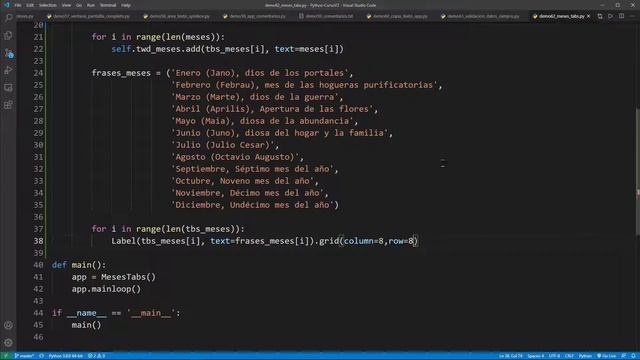640x360 pixels.
Task: Click 'Diciembre, Undécimo mes del año' string
Action: 253,205
